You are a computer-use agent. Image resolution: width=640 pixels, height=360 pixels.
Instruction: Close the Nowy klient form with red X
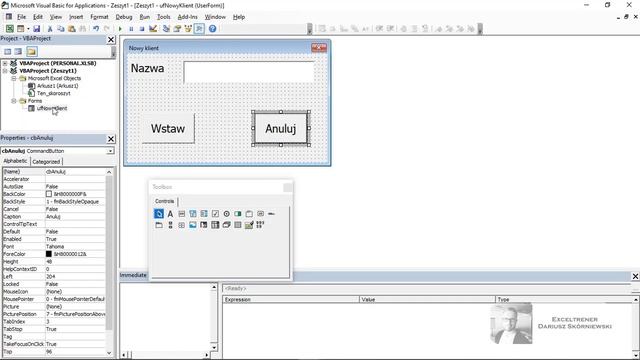(x=319, y=48)
